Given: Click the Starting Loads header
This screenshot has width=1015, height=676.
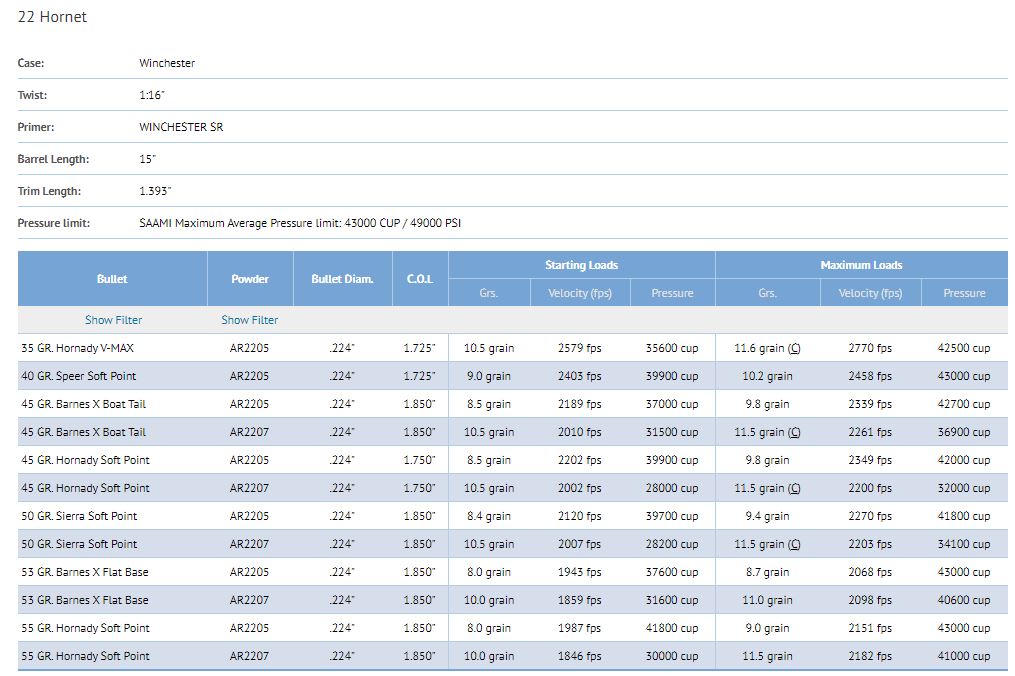Looking at the screenshot, I should (x=581, y=265).
